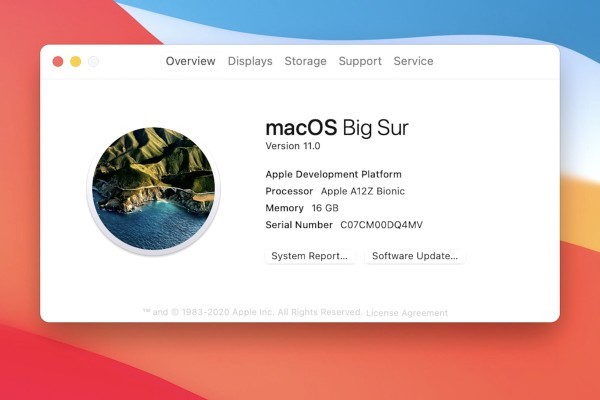Click the Apple Development Platform label

point(333,174)
